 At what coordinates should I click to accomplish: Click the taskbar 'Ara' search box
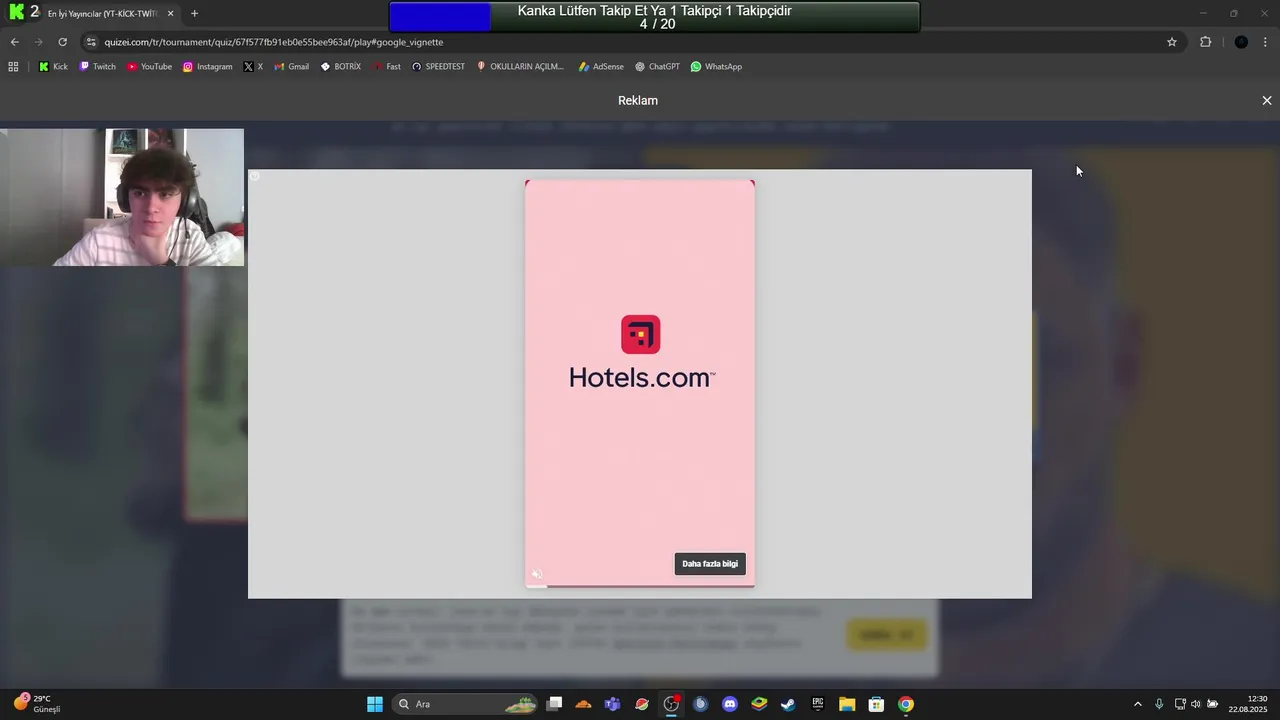click(x=466, y=704)
